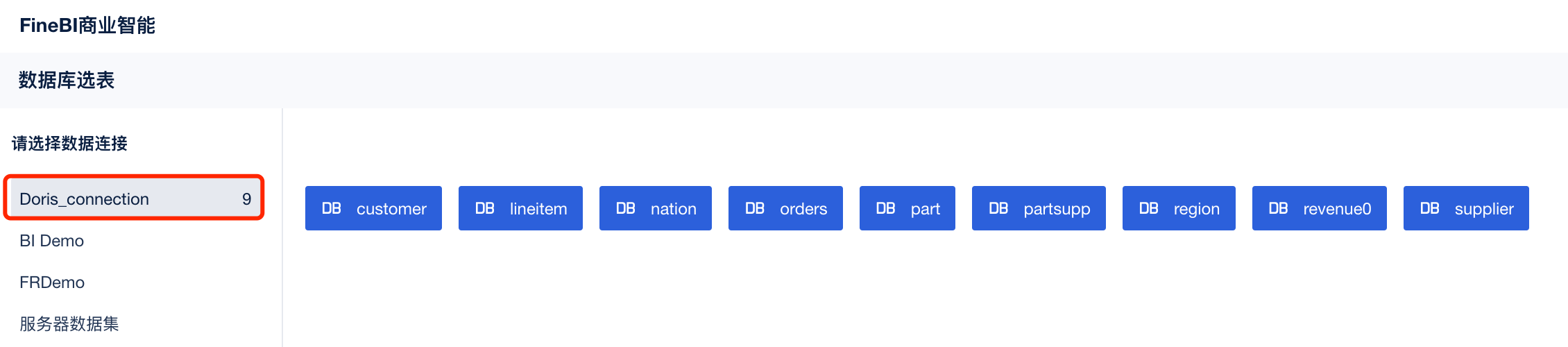Open the BI Demo data connection
1568x347 pixels.
tap(52, 241)
